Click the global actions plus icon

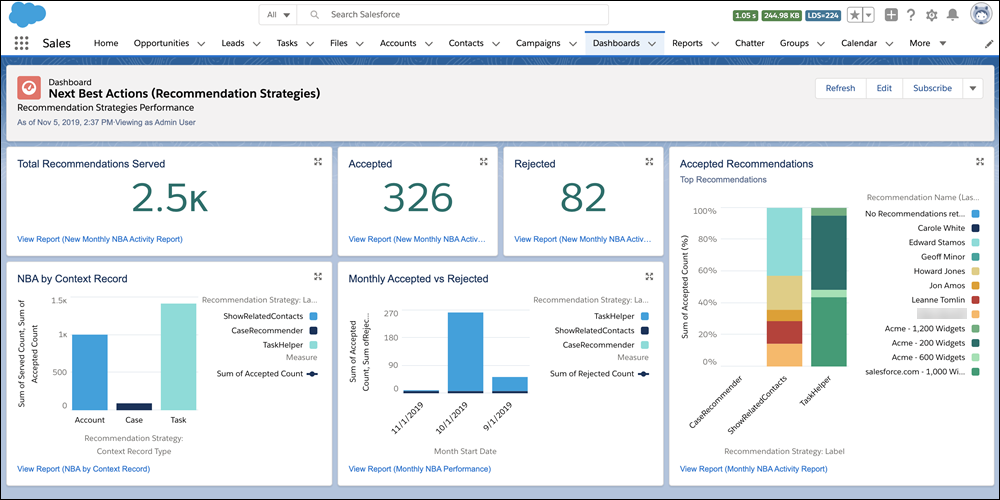pyautogui.click(x=892, y=15)
